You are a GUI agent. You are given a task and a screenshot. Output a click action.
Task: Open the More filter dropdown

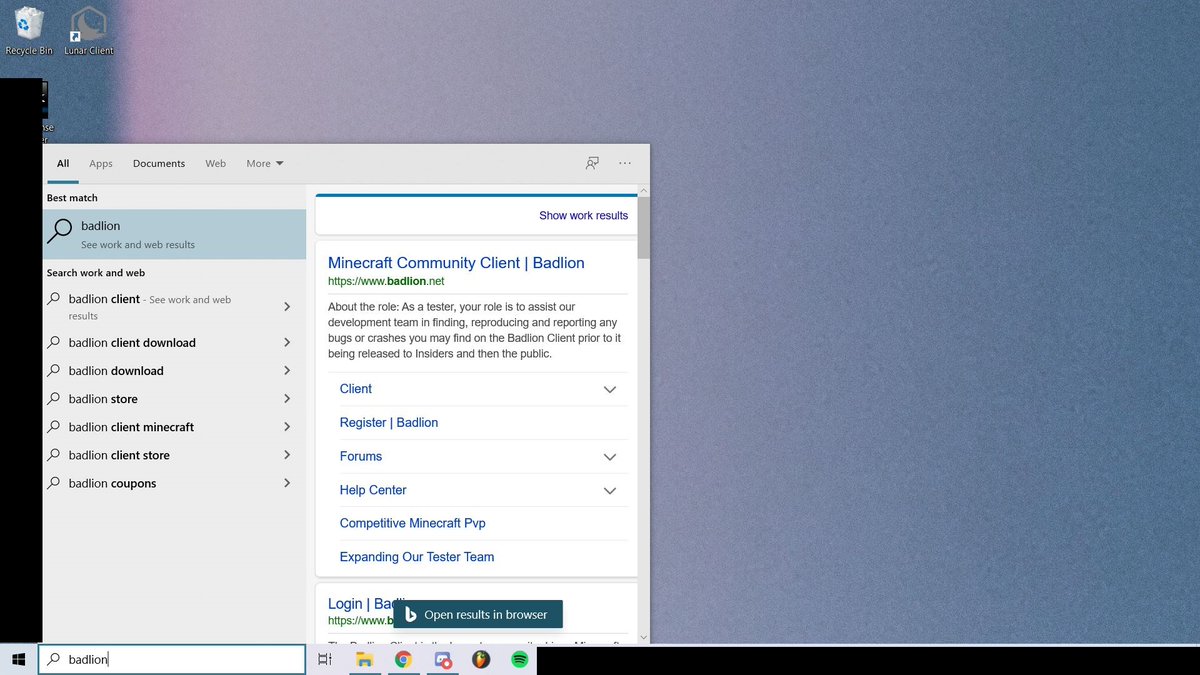265,163
